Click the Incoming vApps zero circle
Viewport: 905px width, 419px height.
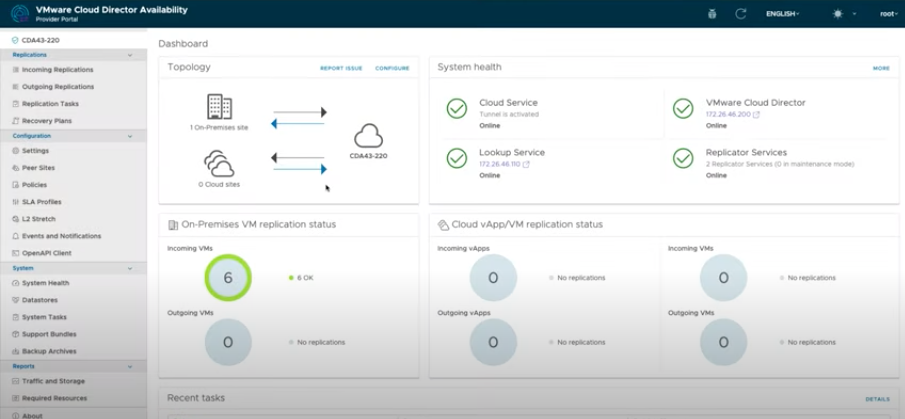(x=493, y=278)
